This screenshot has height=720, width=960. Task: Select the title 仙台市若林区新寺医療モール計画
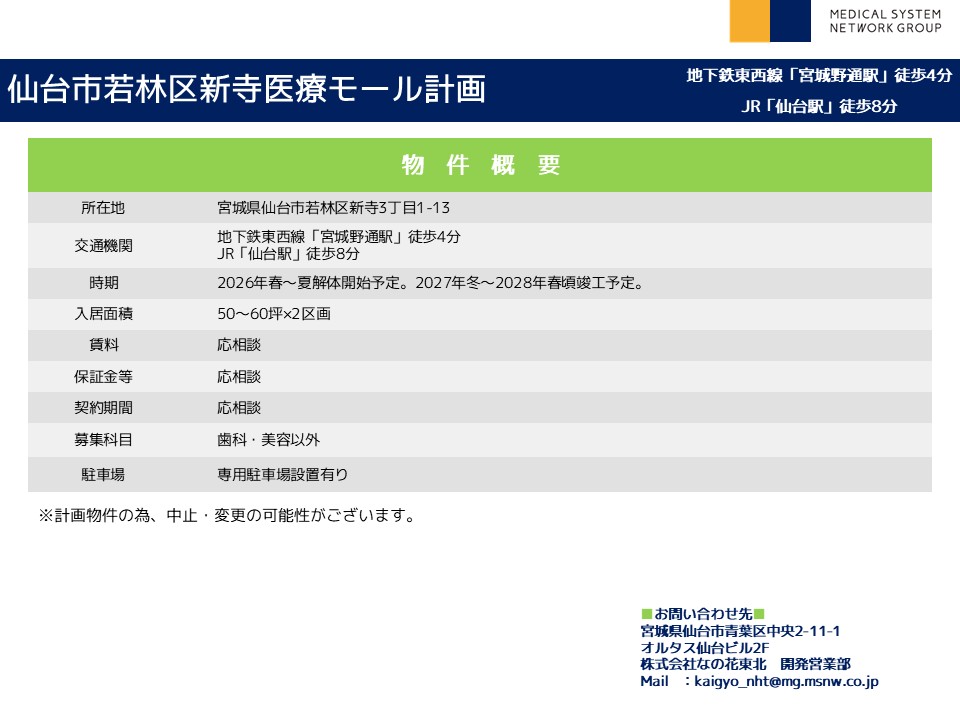[x=246, y=89]
